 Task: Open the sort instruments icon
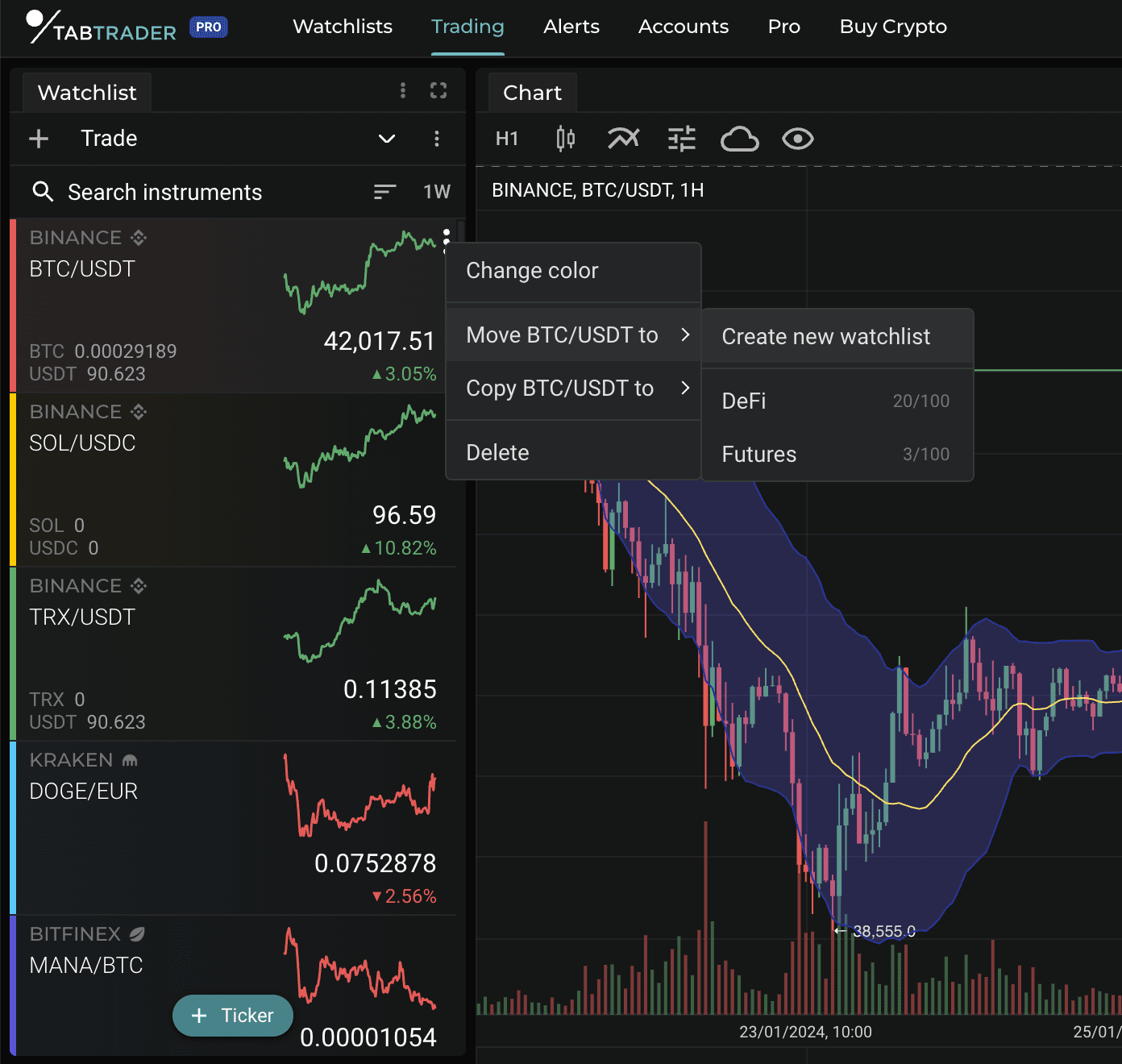tap(385, 192)
